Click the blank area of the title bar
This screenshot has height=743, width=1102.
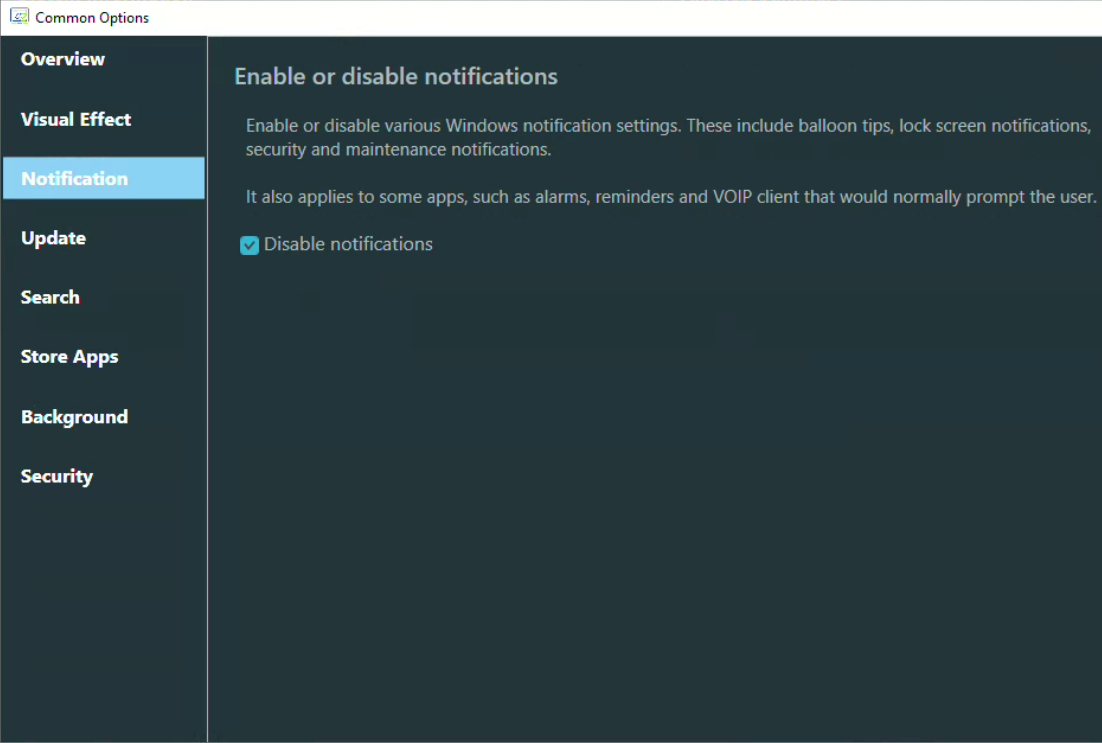600,18
